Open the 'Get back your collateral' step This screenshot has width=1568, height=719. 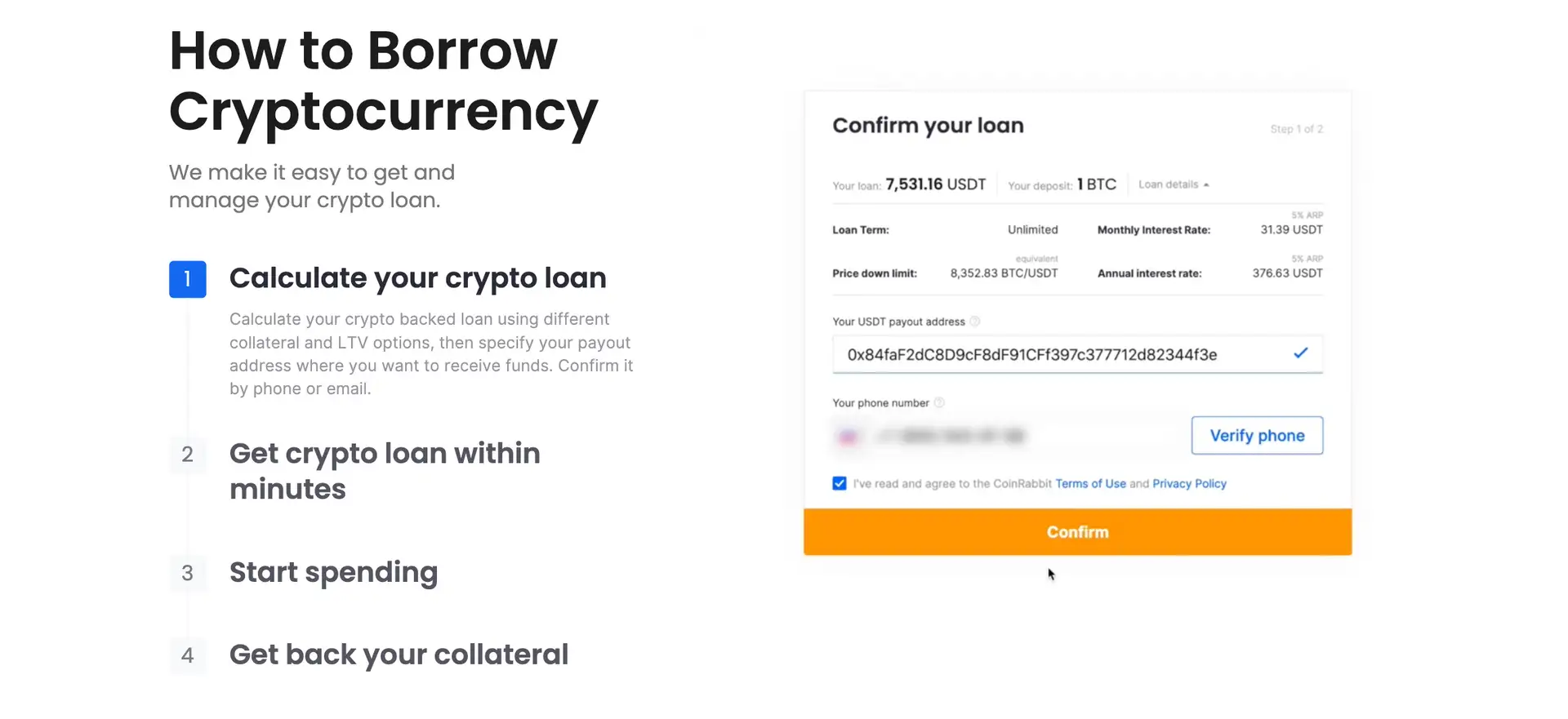coord(399,655)
